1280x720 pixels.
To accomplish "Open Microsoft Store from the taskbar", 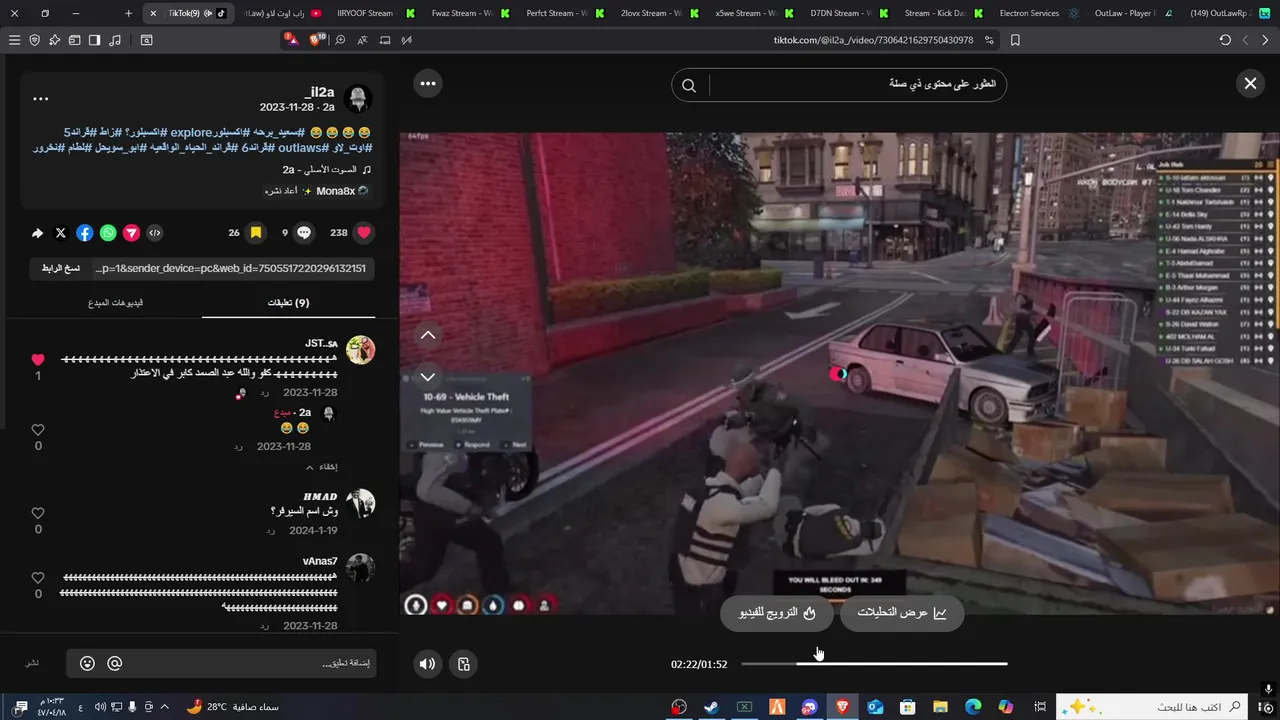I will [x=907, y=707].
